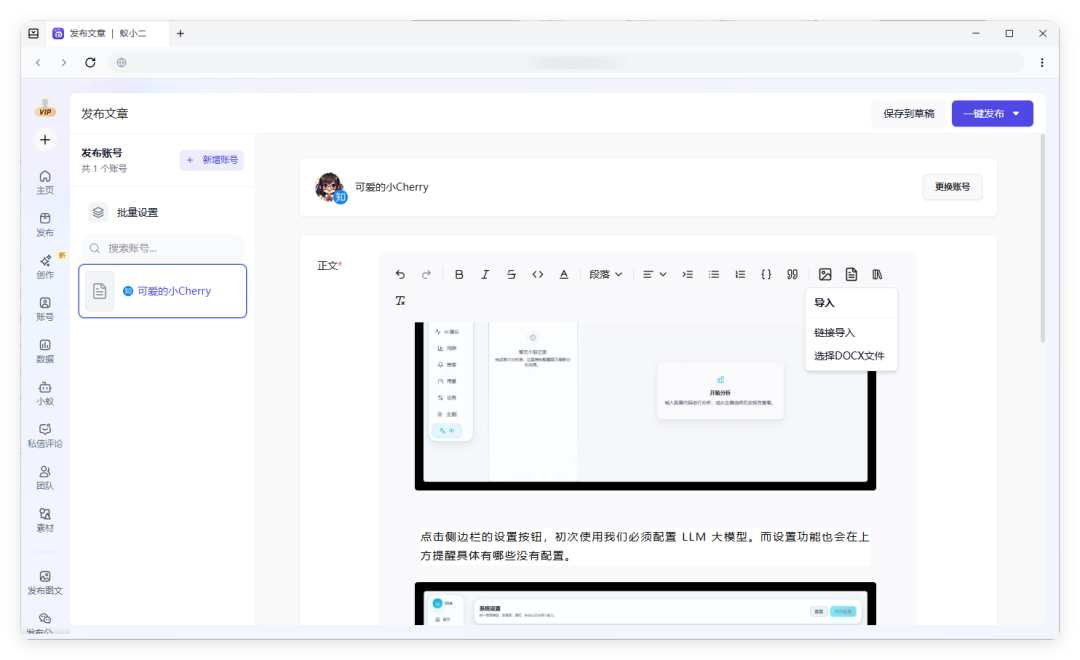Clear text formatting
1080x660 pixels.
point(400,300)
